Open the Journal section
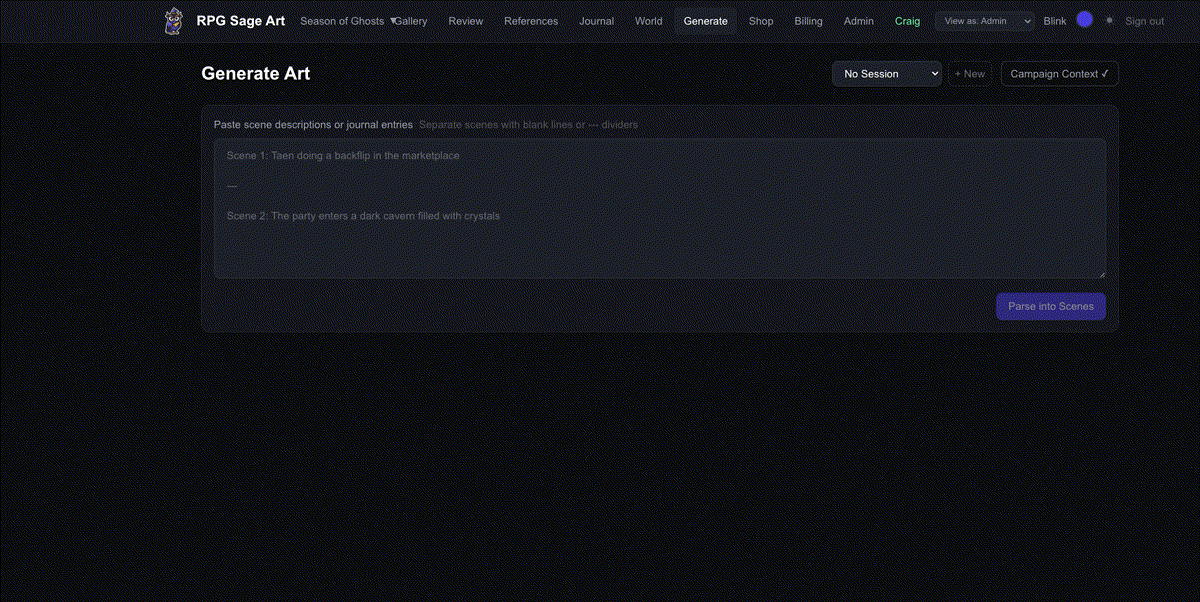The height and width of the screenshot is (602, 1200). coord(596,21)
